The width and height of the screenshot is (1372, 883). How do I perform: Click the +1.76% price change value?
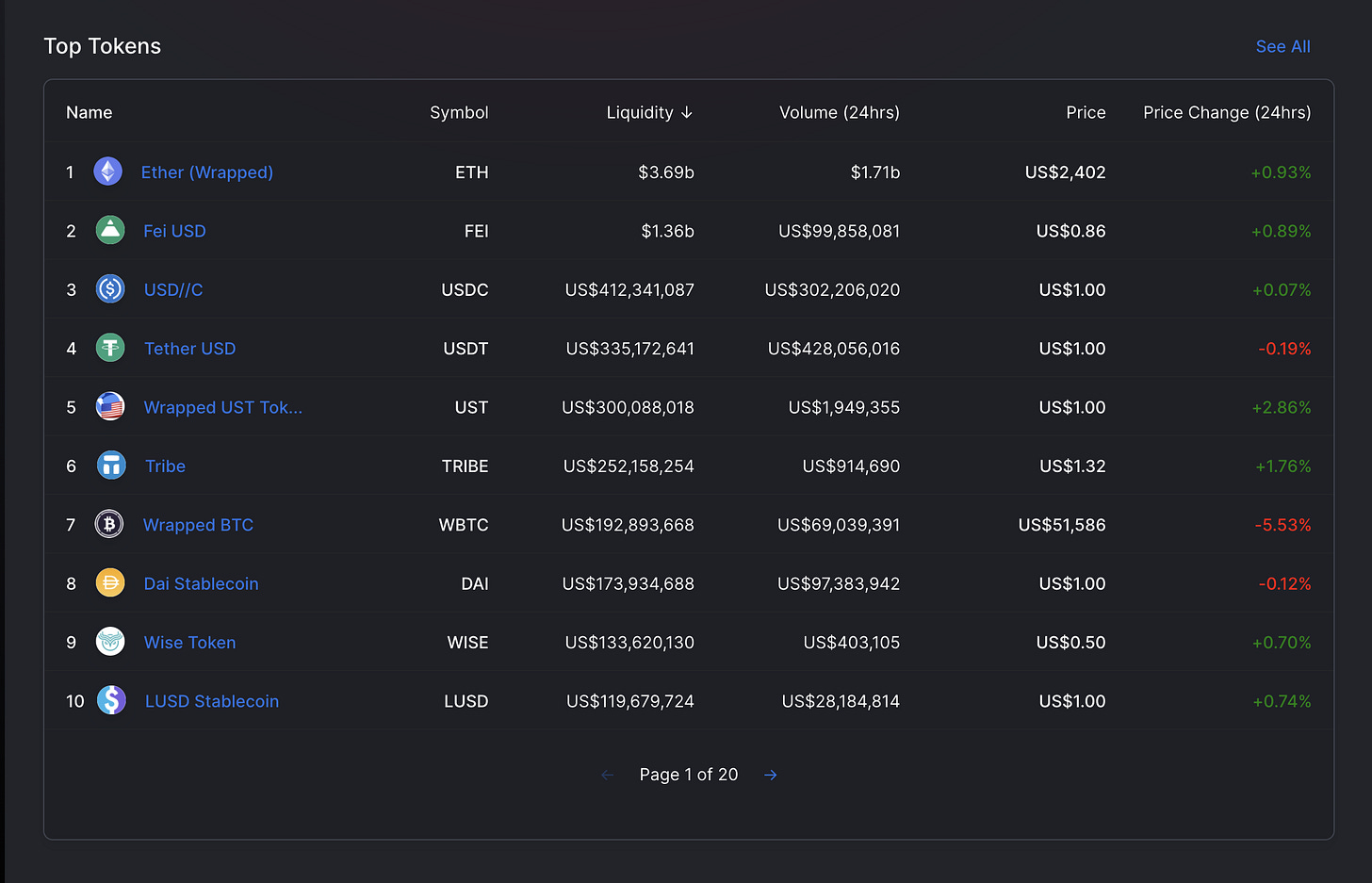pyautogui.click(x=1283, y=466)
